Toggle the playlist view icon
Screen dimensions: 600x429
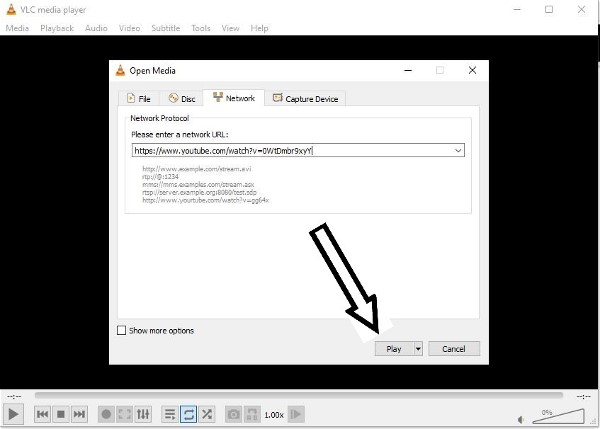click(x=170, y=414)
